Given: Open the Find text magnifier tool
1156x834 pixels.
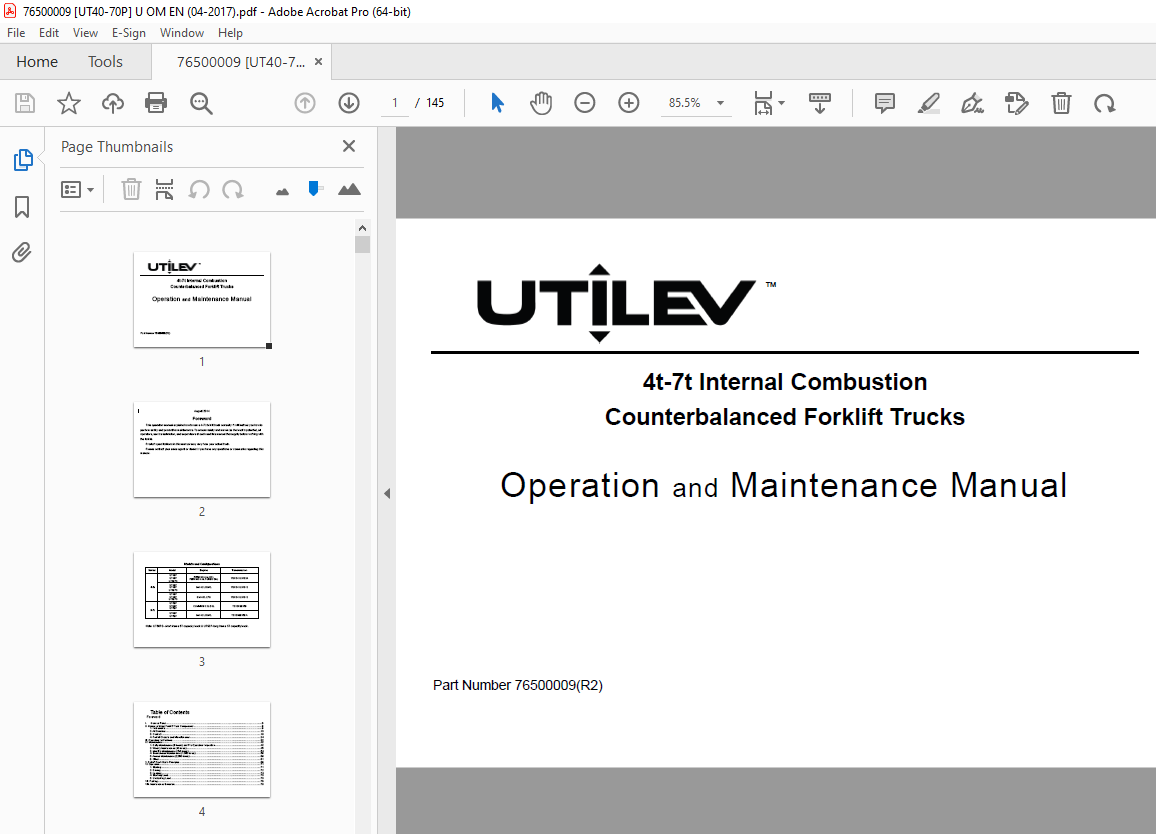Looking at the screenshot, I should pos(201,103).
